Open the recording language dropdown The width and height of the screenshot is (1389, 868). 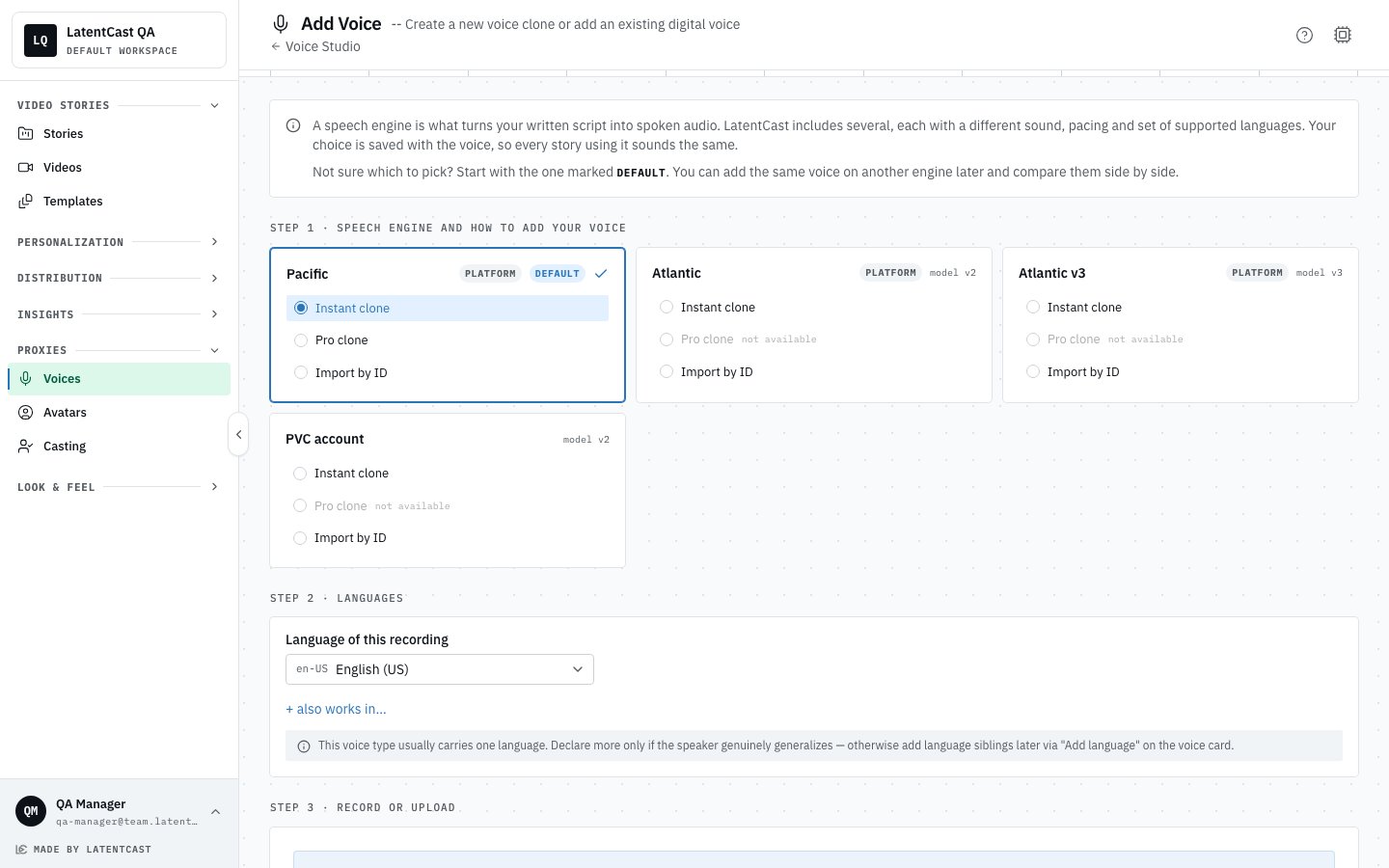440,669
